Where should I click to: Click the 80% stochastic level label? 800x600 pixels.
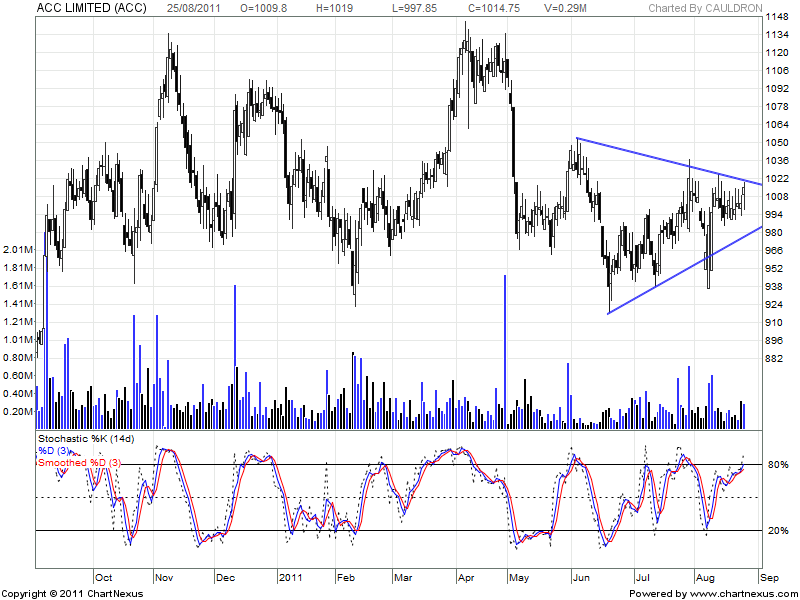(777, 465)
